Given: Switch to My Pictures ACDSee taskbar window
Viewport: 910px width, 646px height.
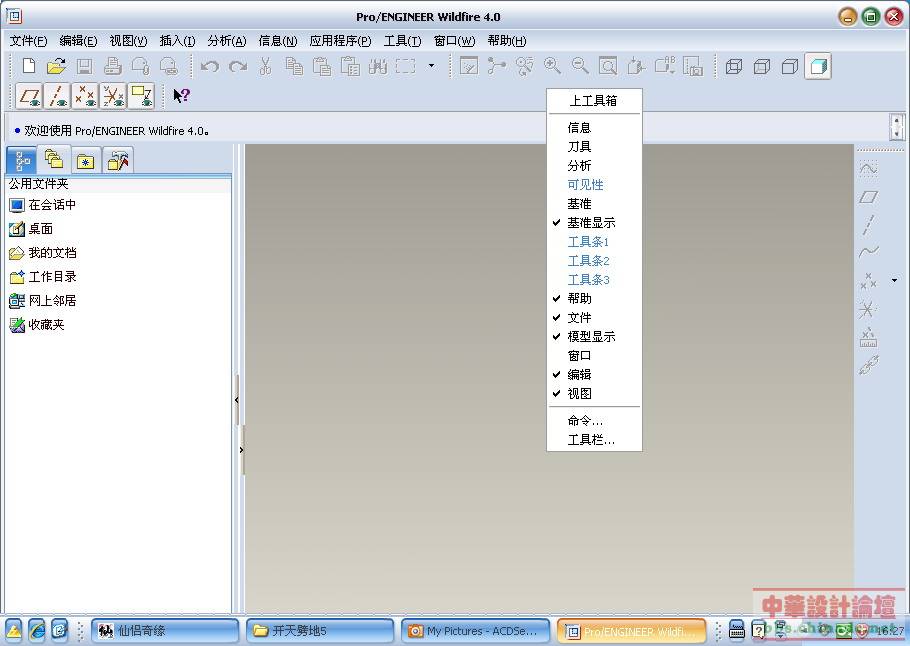Looking at the screenshot, I should [x=475, y=630].
